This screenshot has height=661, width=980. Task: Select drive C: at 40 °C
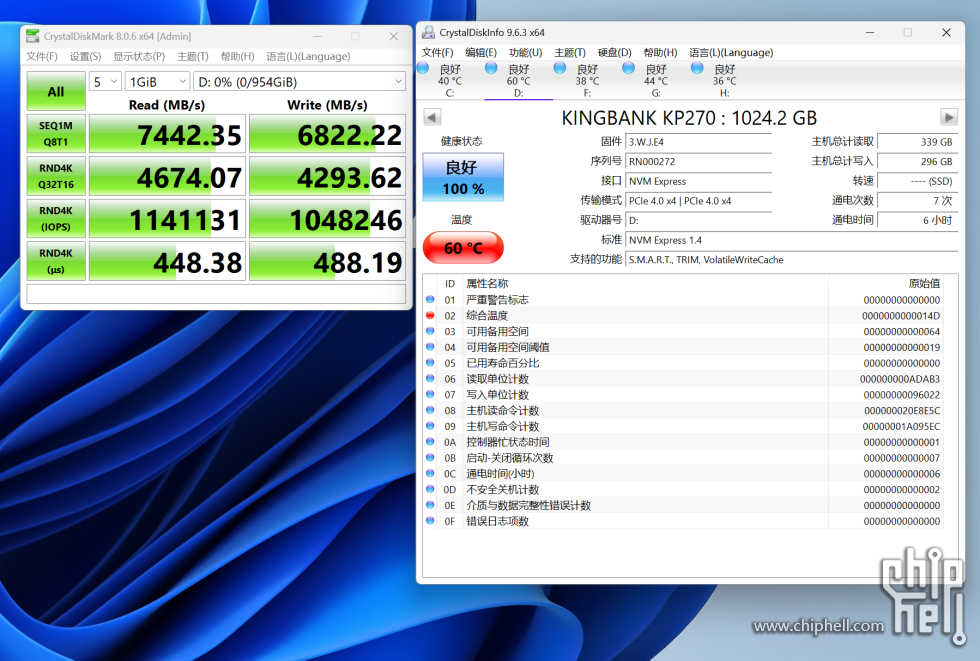(x=449, y=81)
